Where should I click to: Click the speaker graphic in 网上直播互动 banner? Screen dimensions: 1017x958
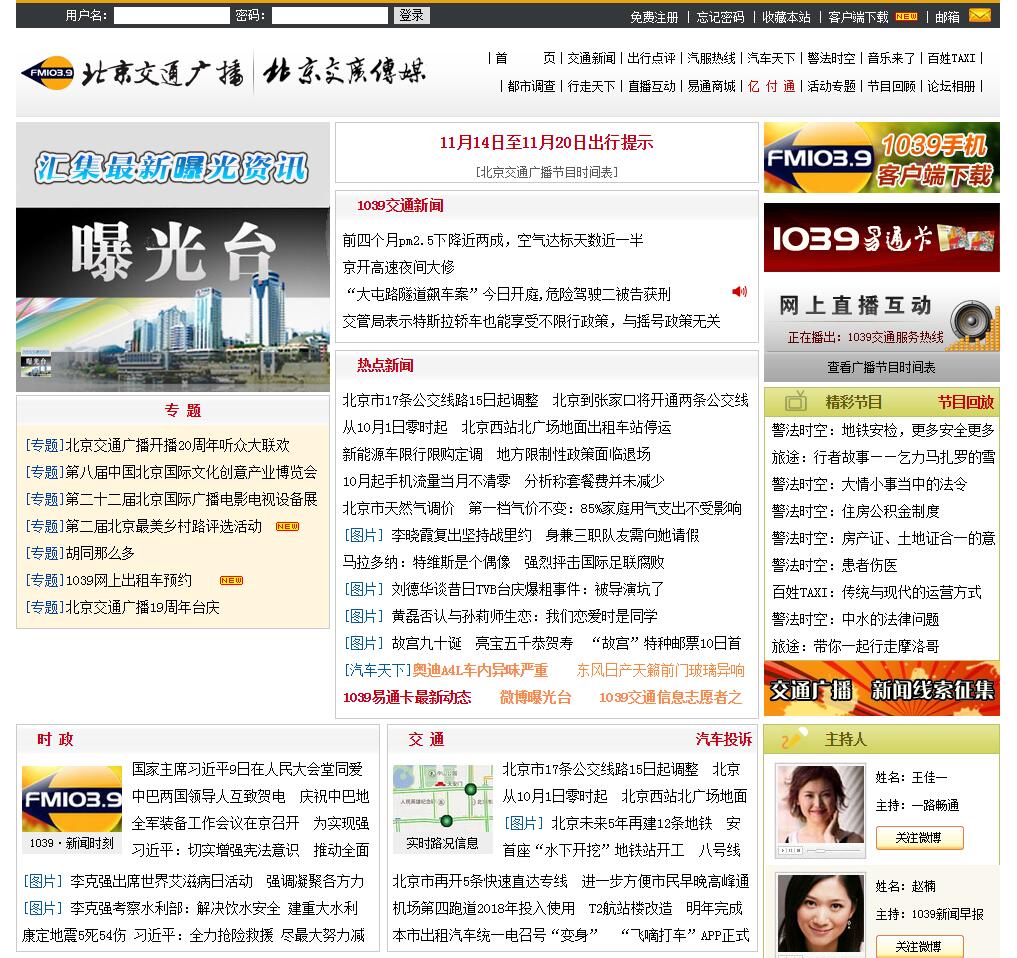pos(971,322)
